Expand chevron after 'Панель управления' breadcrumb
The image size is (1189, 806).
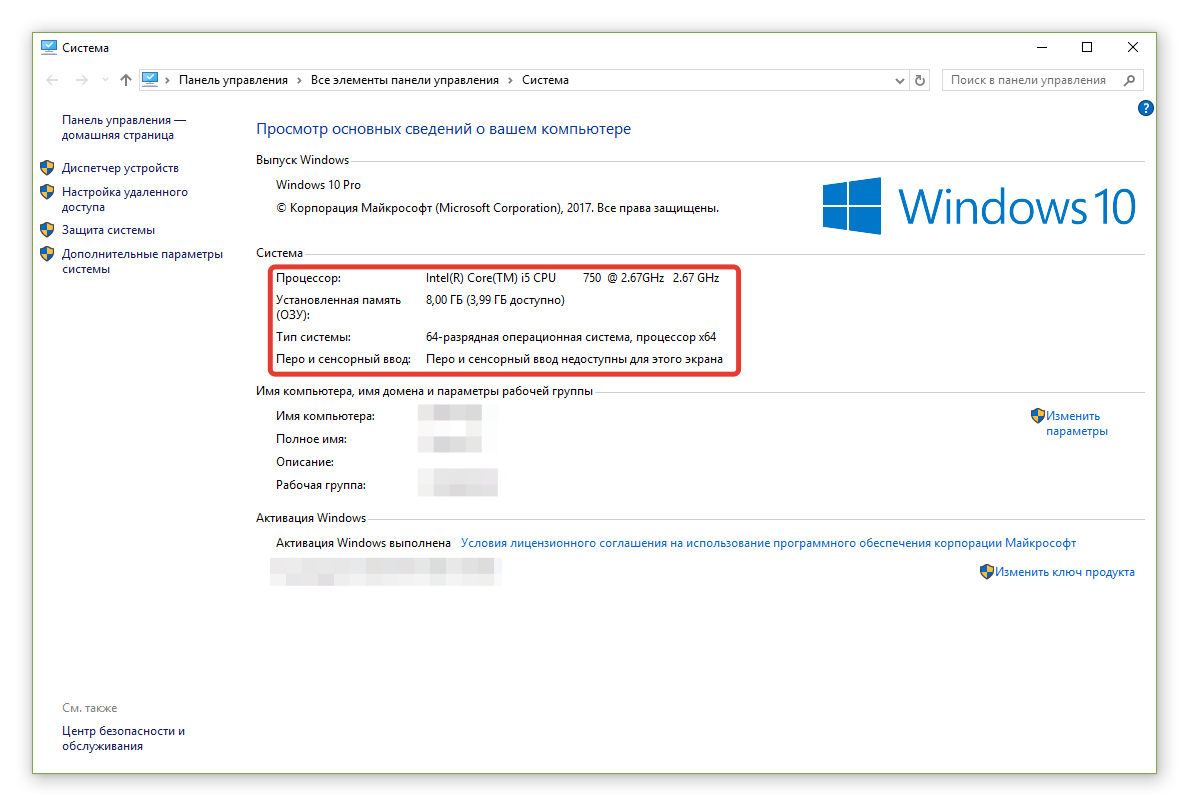coord(299,80)
